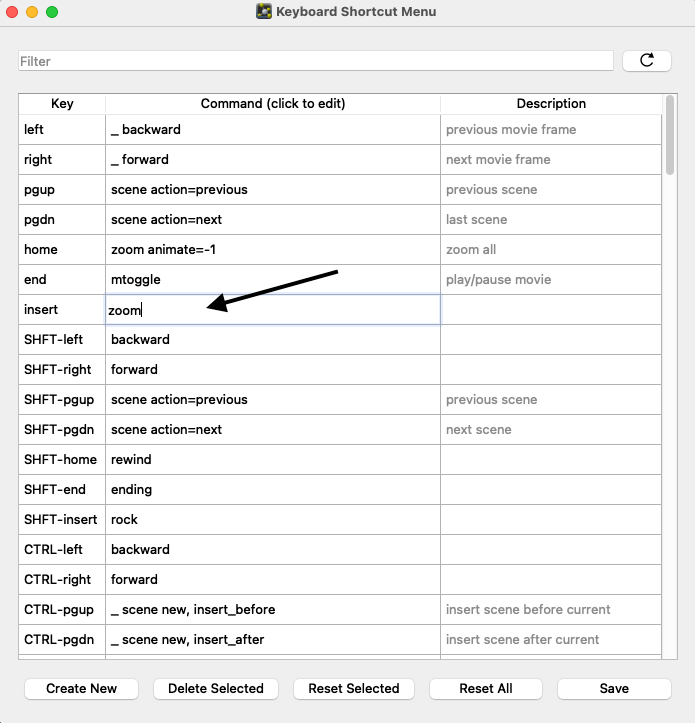Image resolution: width=695 pixels, height=723 pixels.
Task: Edit the 'rock' command cell
Action: 273,519
